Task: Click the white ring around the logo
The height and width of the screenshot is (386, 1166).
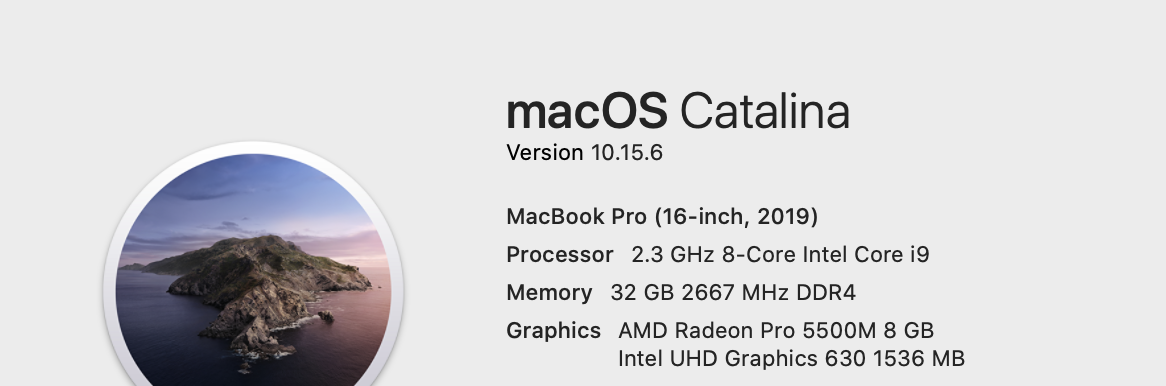Action: [x=254, y=147]
